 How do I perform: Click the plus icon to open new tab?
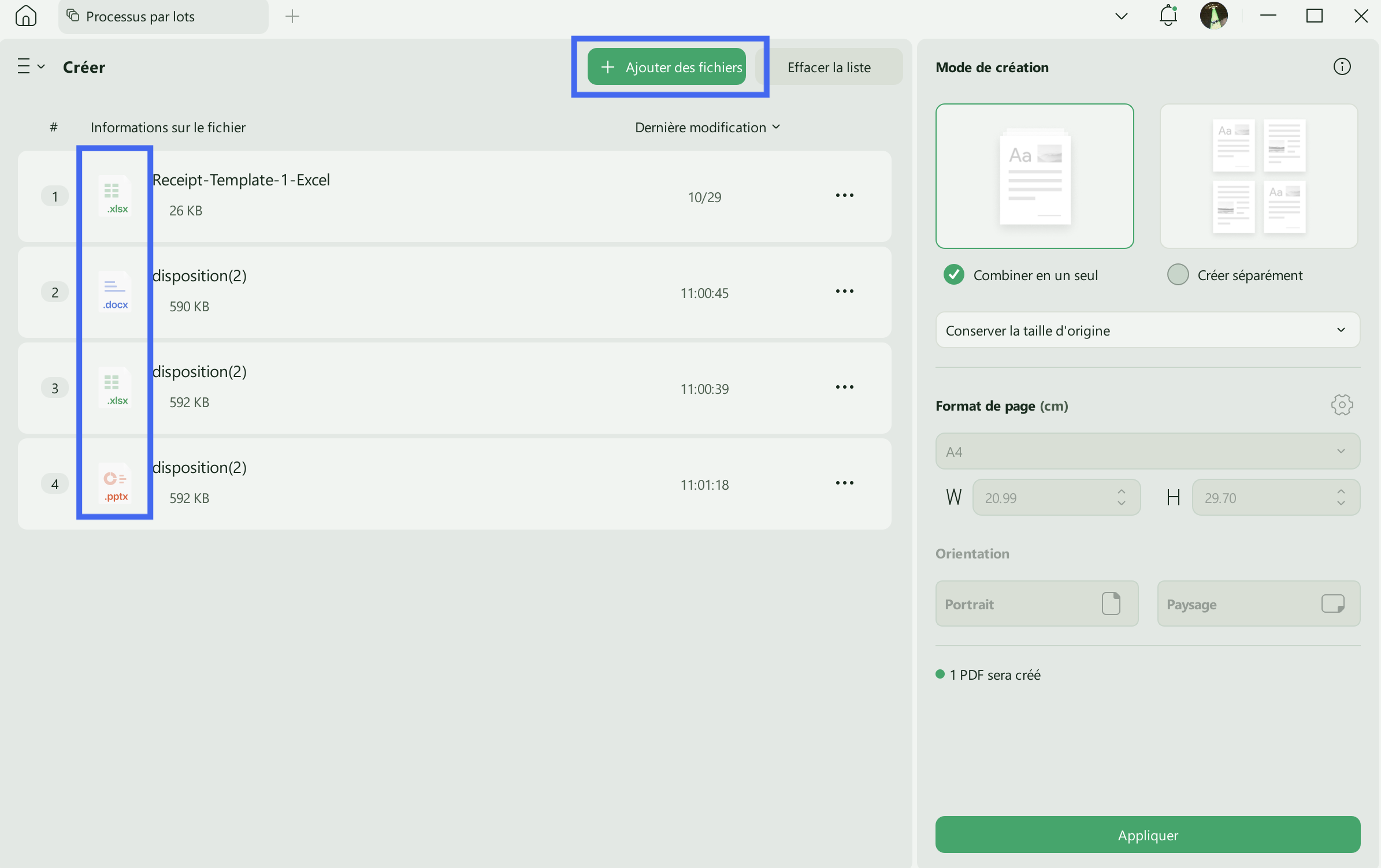click(292, 16)
